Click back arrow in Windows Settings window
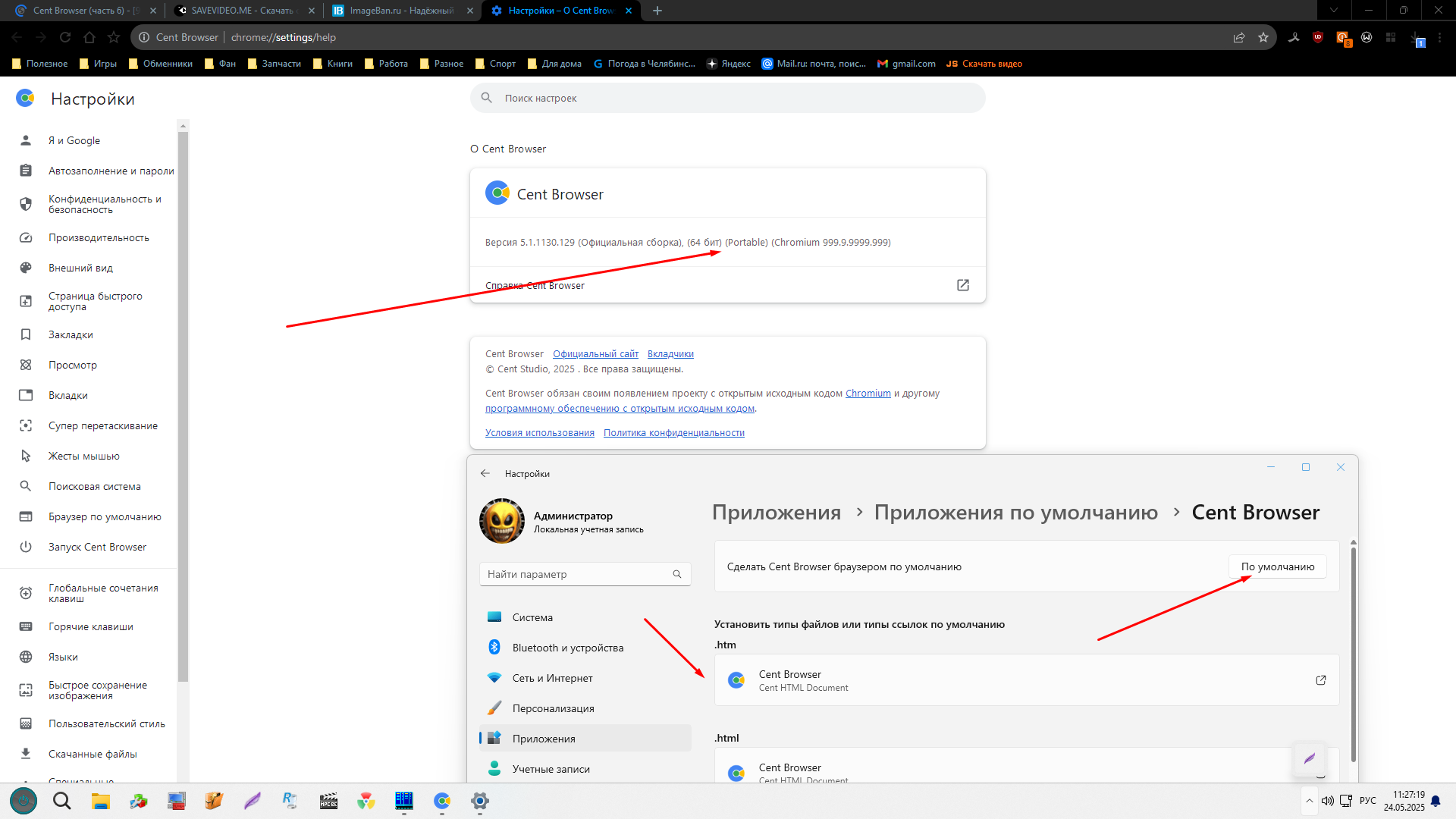The image size is (1456, 819). [485, 473]
